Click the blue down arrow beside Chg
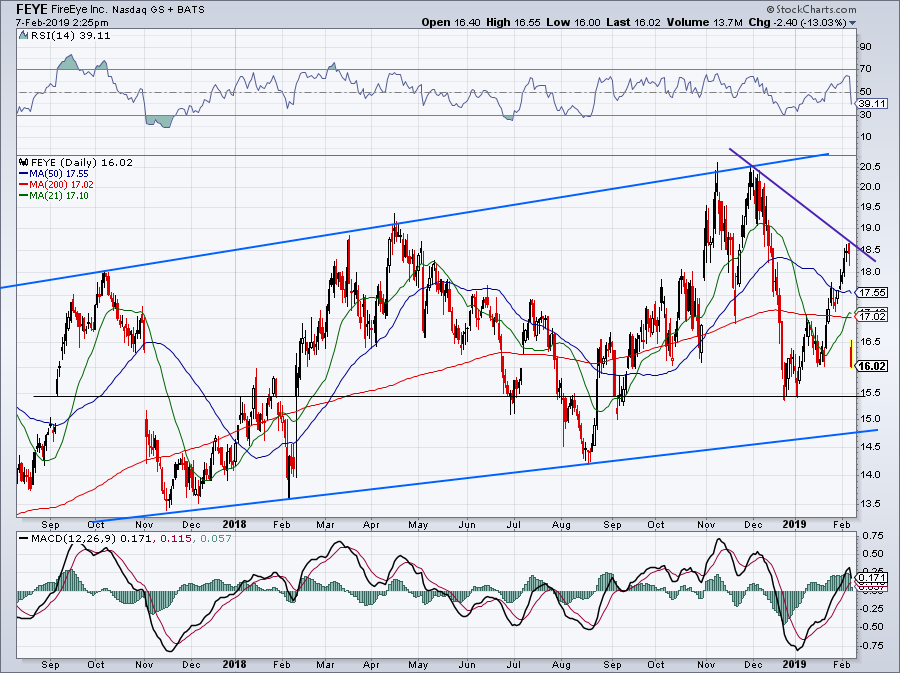 coord(852,23)
